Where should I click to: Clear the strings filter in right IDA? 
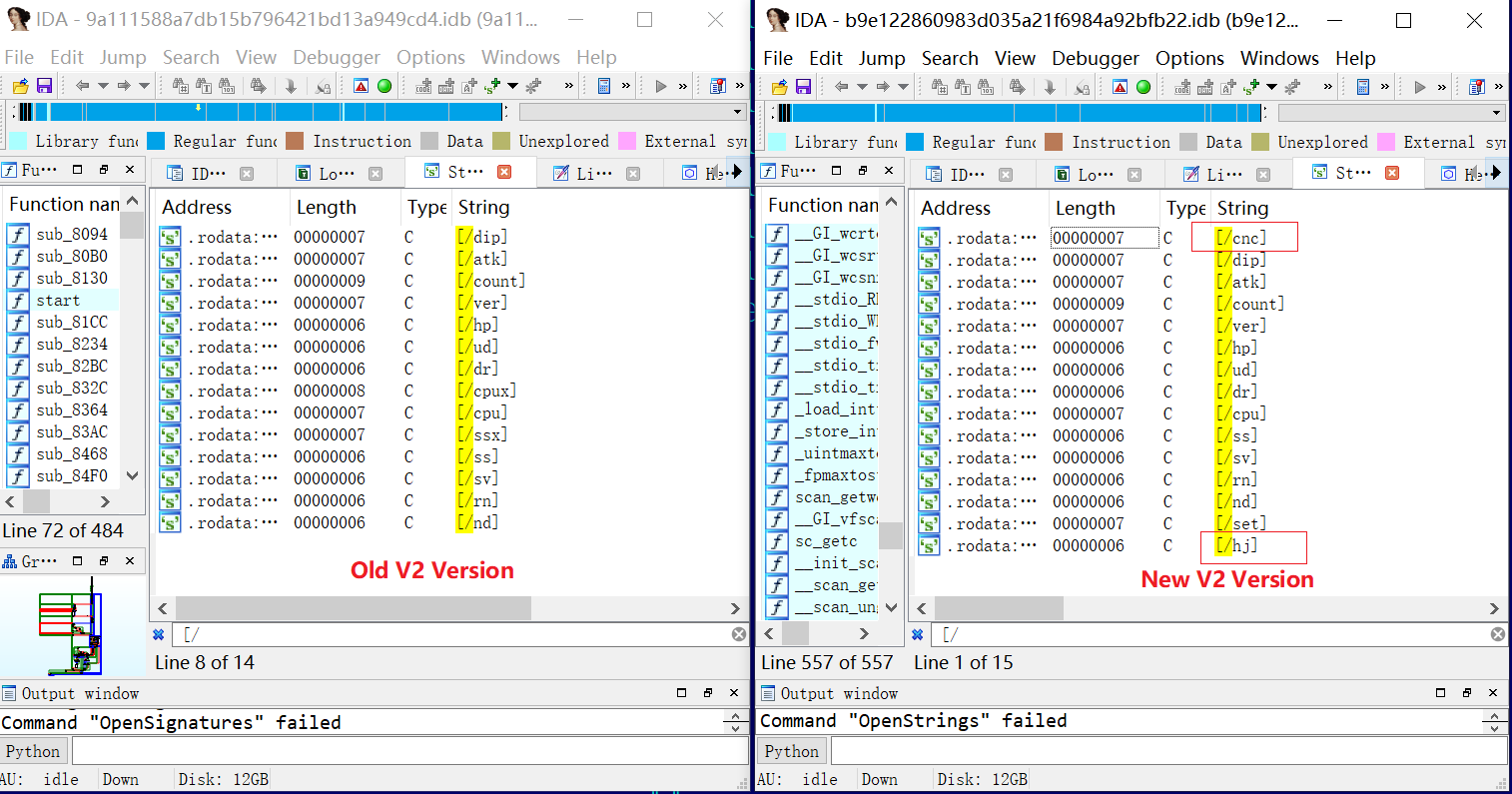[1498, 634]
